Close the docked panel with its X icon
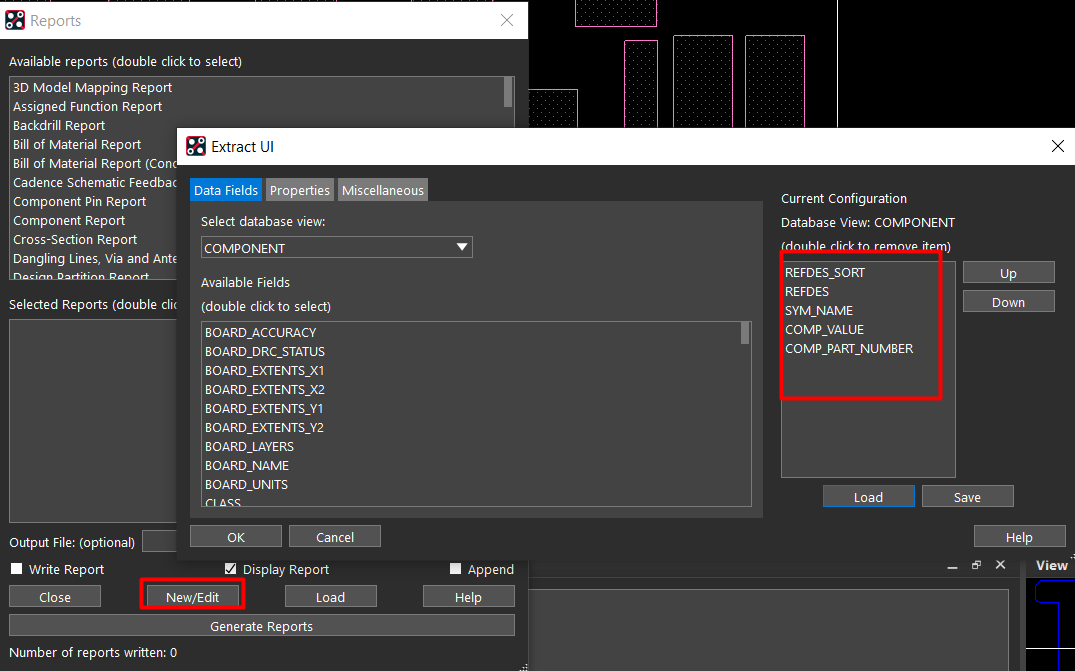The width and height of the screenshot is (1075, 671). click(x=1001, y=566)
